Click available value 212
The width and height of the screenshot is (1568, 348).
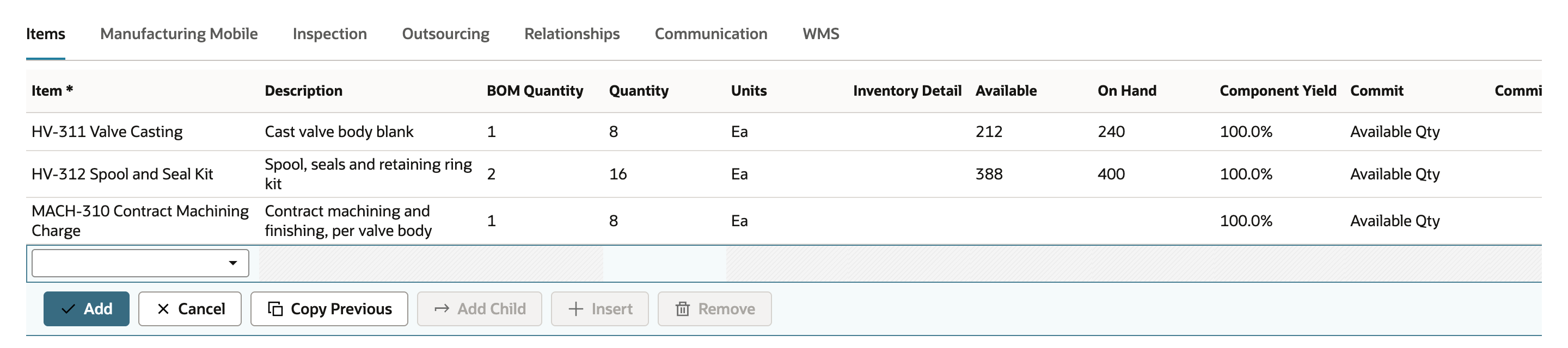click(x=989, y=132)
